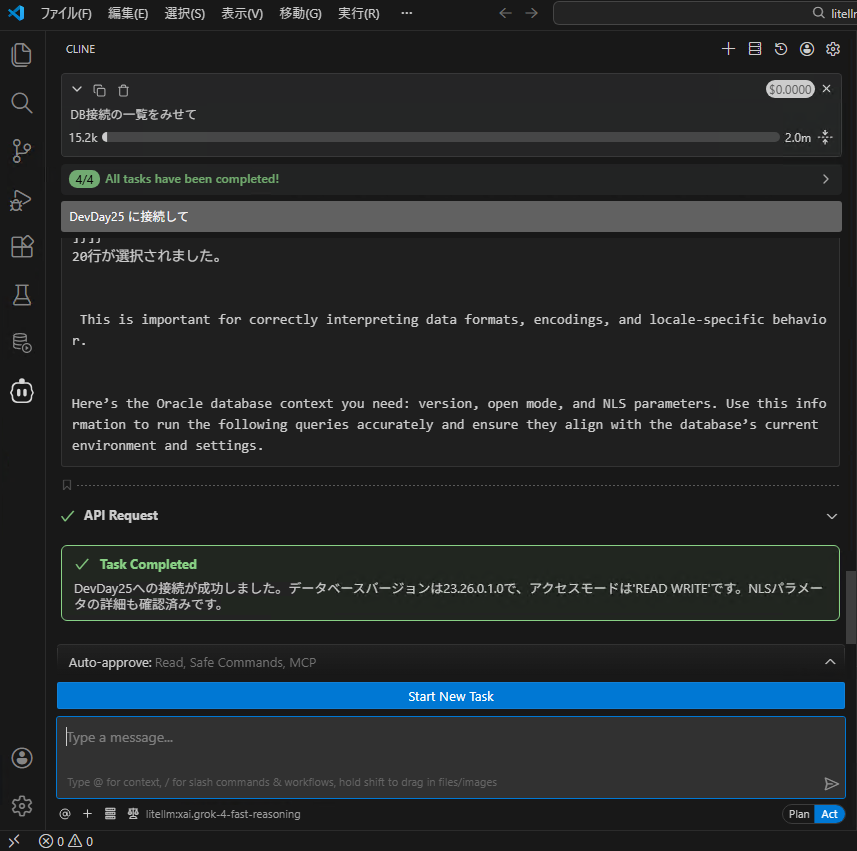The width and height of the screenshot is (857, 851).
Task: Click the DB接続の一覧をみせて task title
Action: click(x=133, y=114)
